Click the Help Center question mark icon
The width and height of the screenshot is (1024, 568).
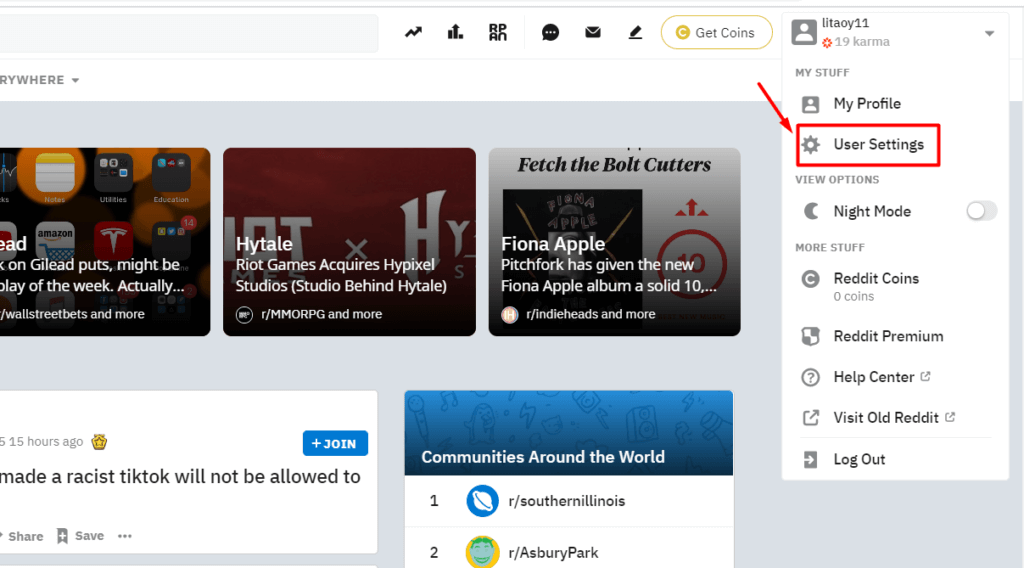coord(810,377)
